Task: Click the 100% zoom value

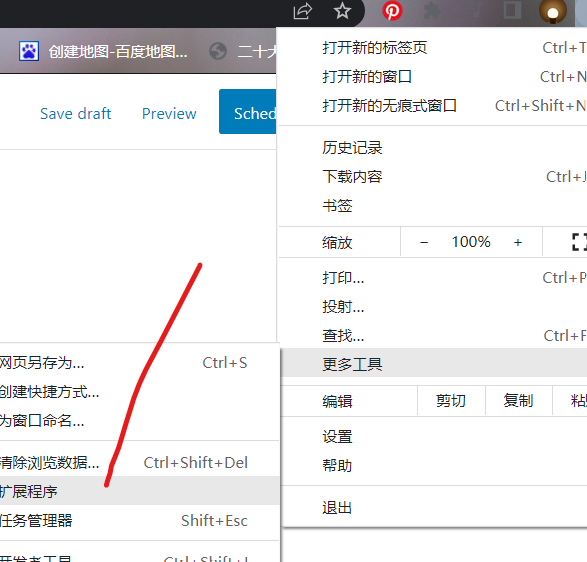Action: click(x=471, y=242)
